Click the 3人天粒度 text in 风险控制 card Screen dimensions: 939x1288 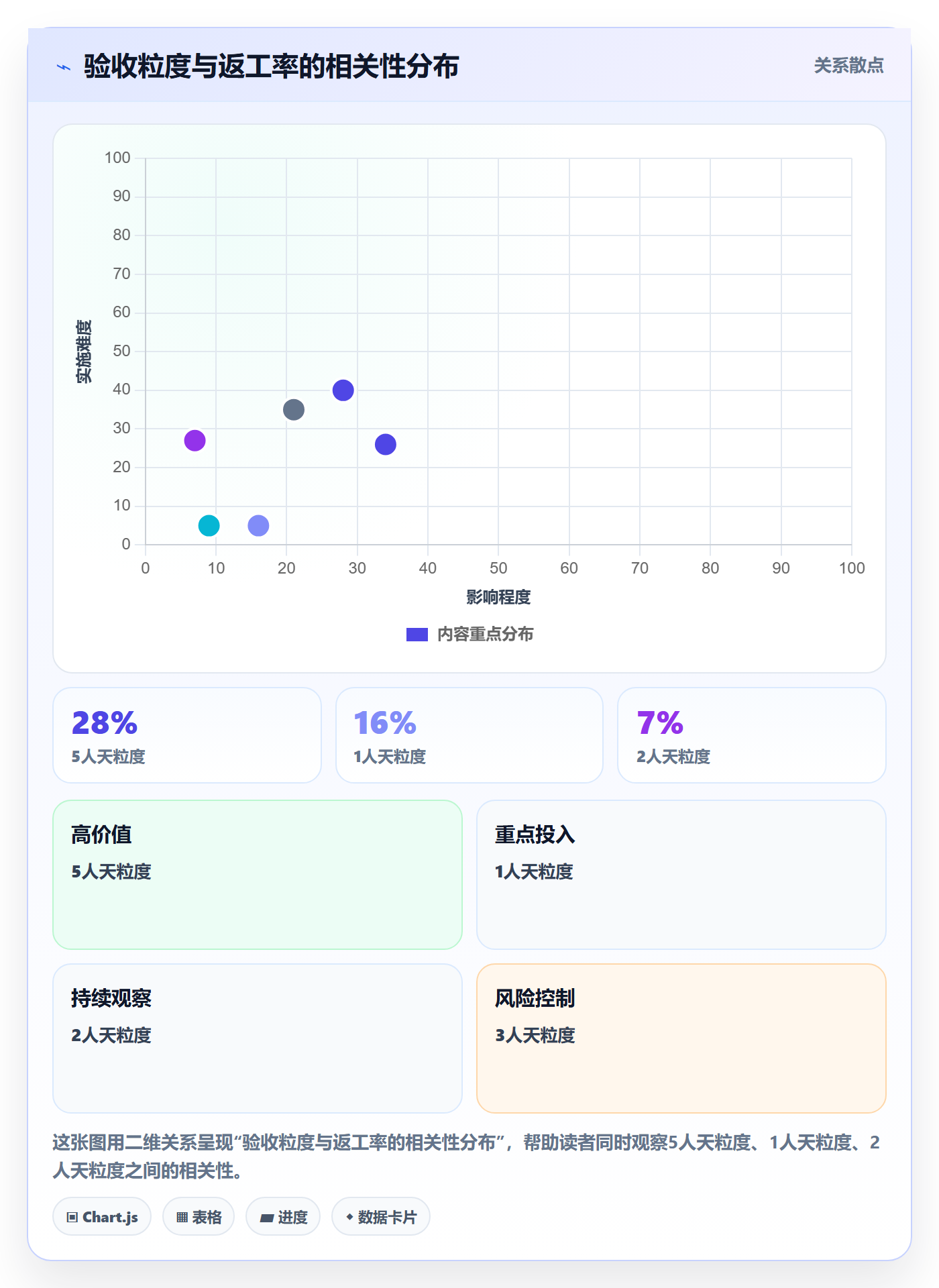535,1035
